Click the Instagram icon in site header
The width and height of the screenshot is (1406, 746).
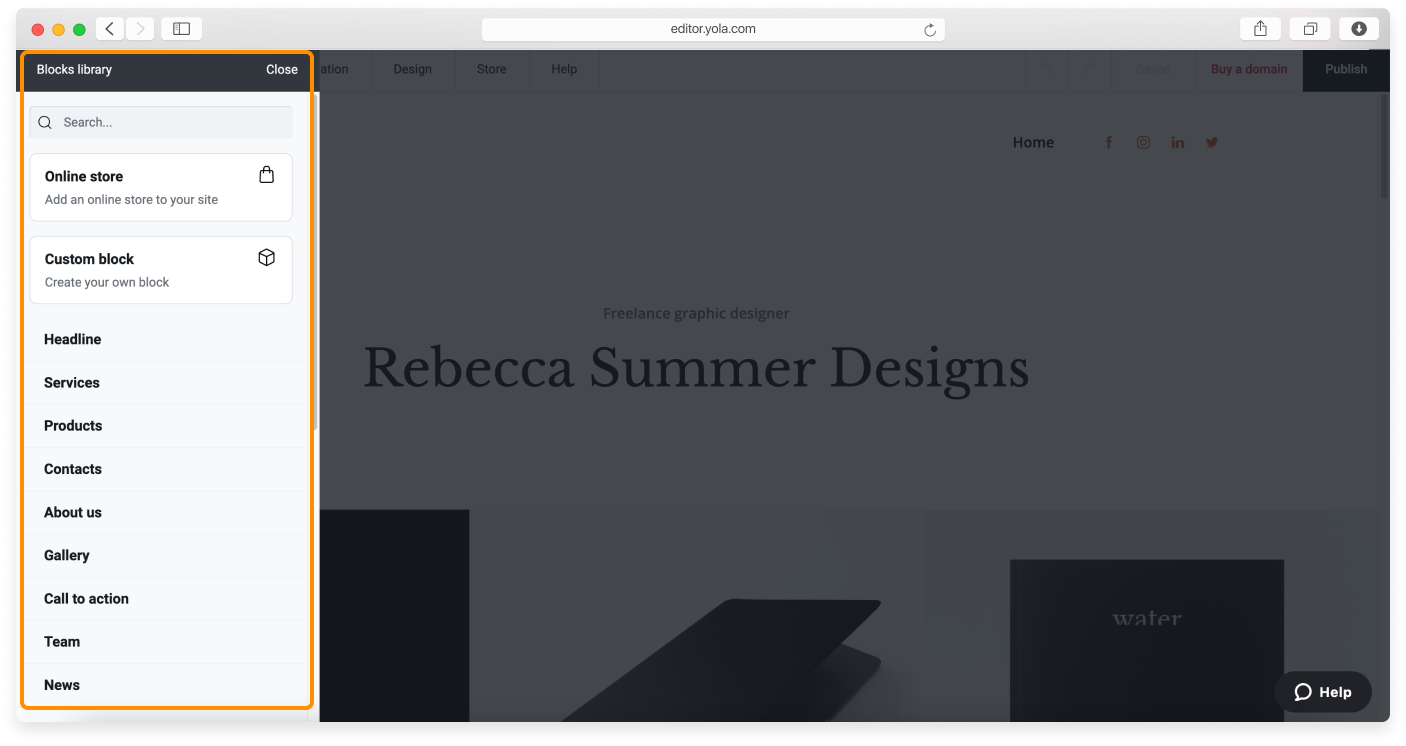pyautogui.click(x=1143, y=143)
